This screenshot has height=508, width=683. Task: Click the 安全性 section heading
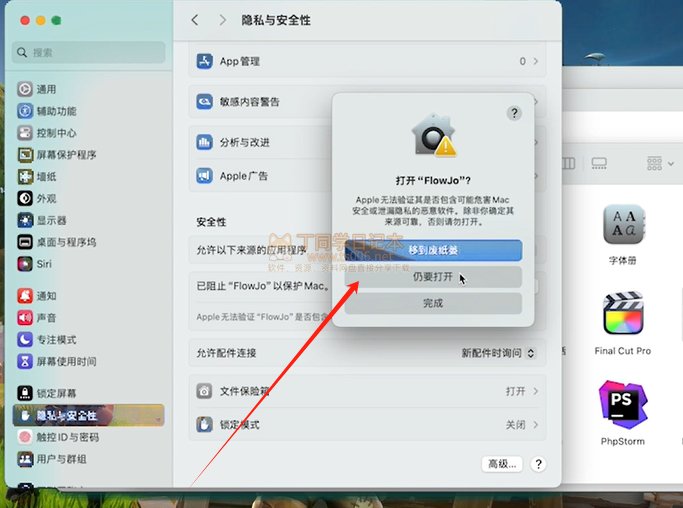point(211,222)
